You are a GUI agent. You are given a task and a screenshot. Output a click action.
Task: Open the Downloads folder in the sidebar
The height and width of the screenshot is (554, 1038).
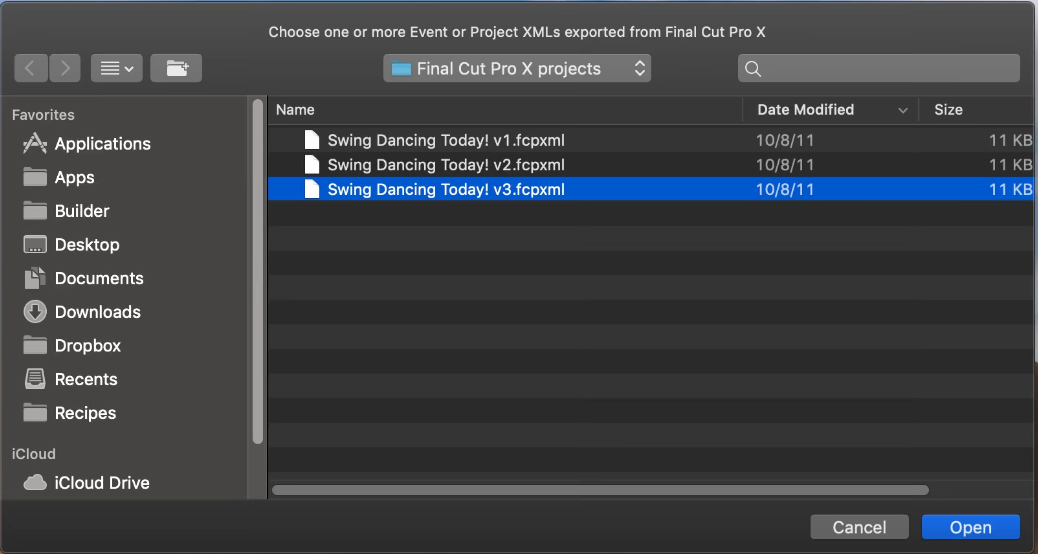pyautogui.click(x=97, y=312)
